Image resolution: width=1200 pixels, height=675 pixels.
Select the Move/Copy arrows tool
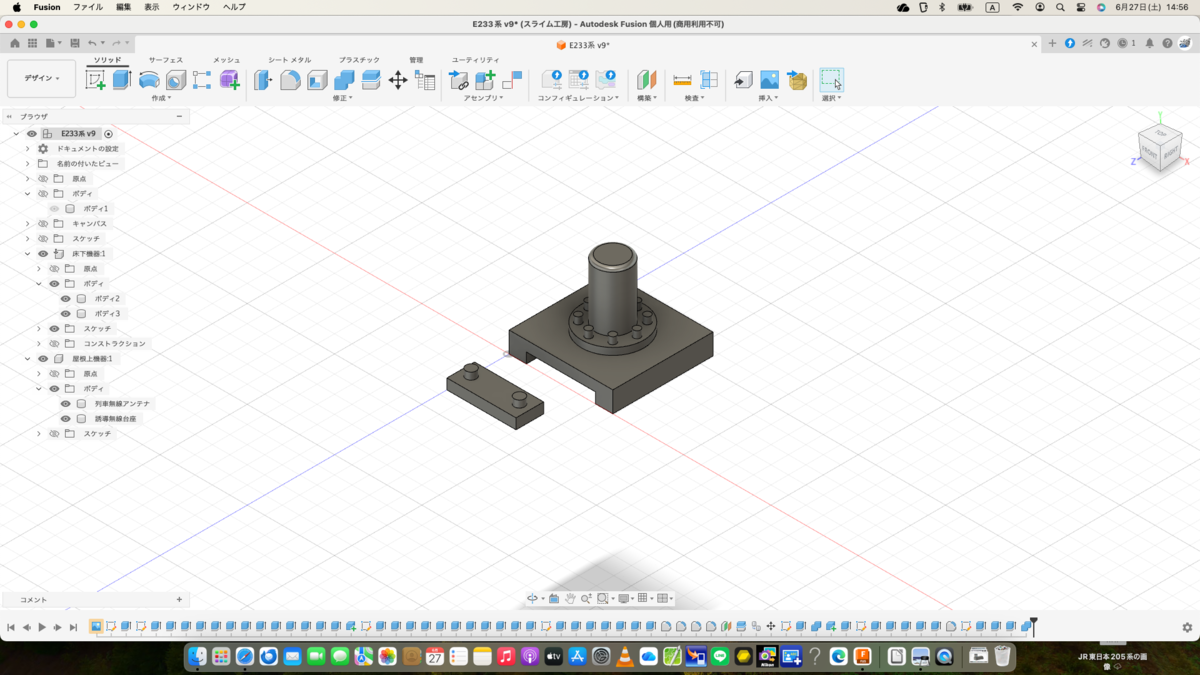pos(398,80)
